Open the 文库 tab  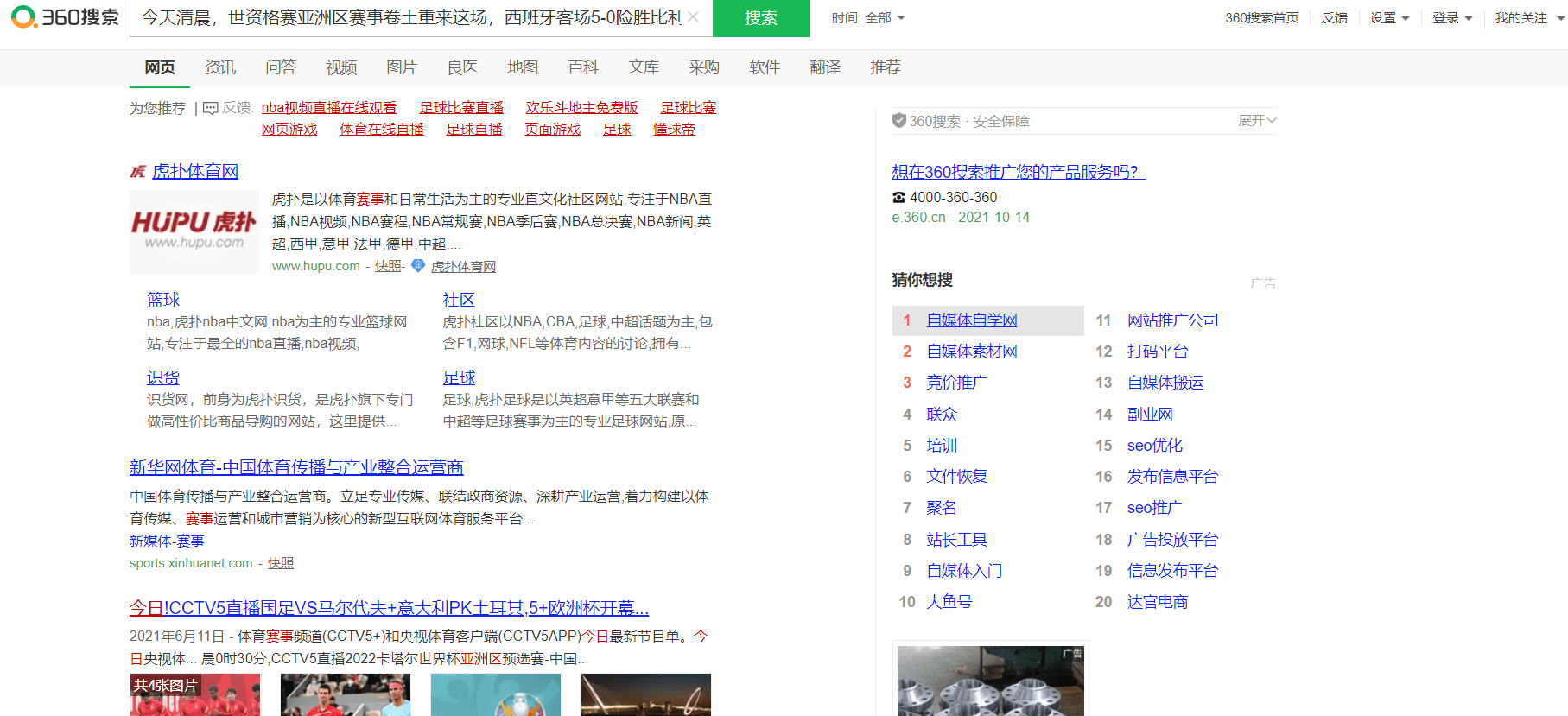[x=644, y=67]
